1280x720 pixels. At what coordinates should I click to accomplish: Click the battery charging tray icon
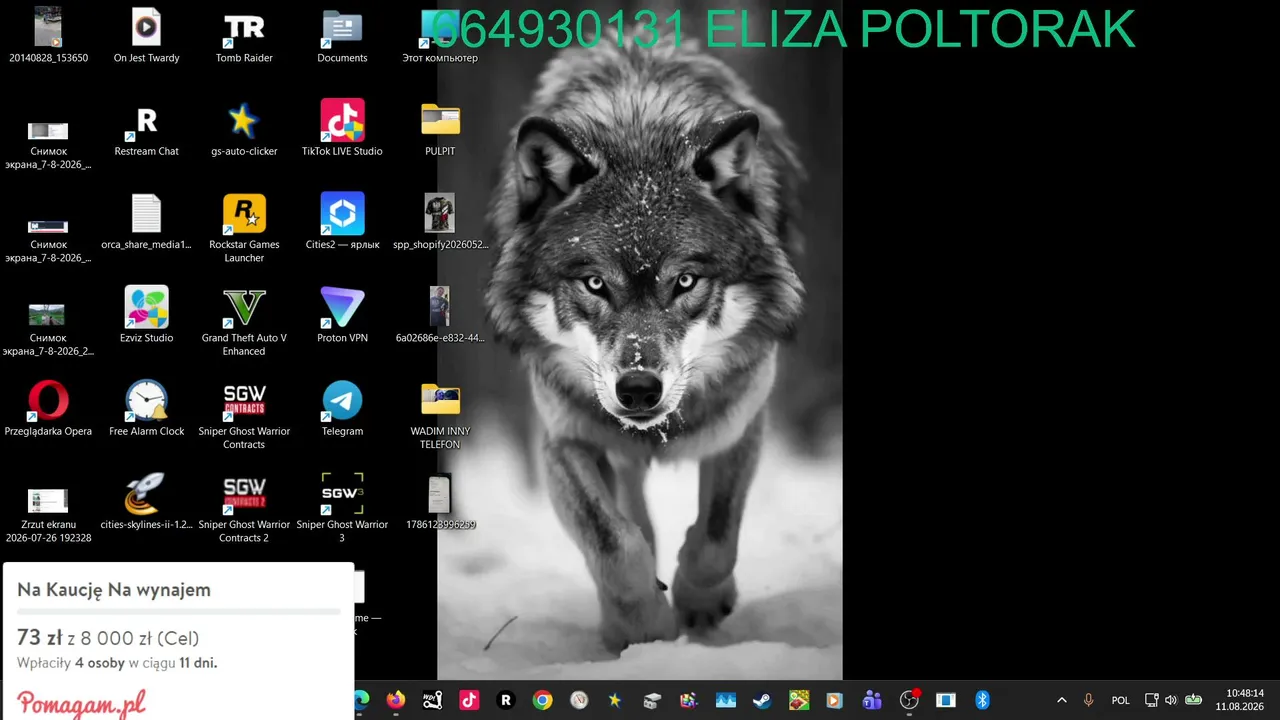pos(1193,700)
